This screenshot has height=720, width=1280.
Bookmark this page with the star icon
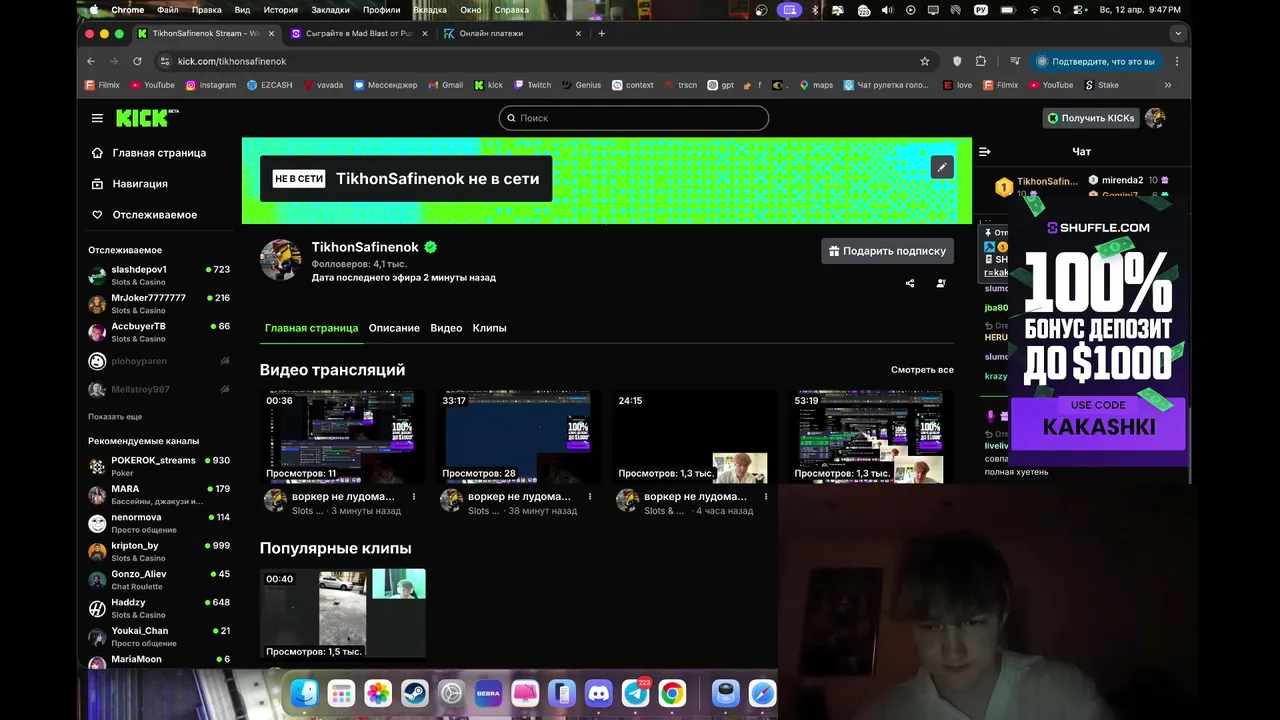coord(925,61)
